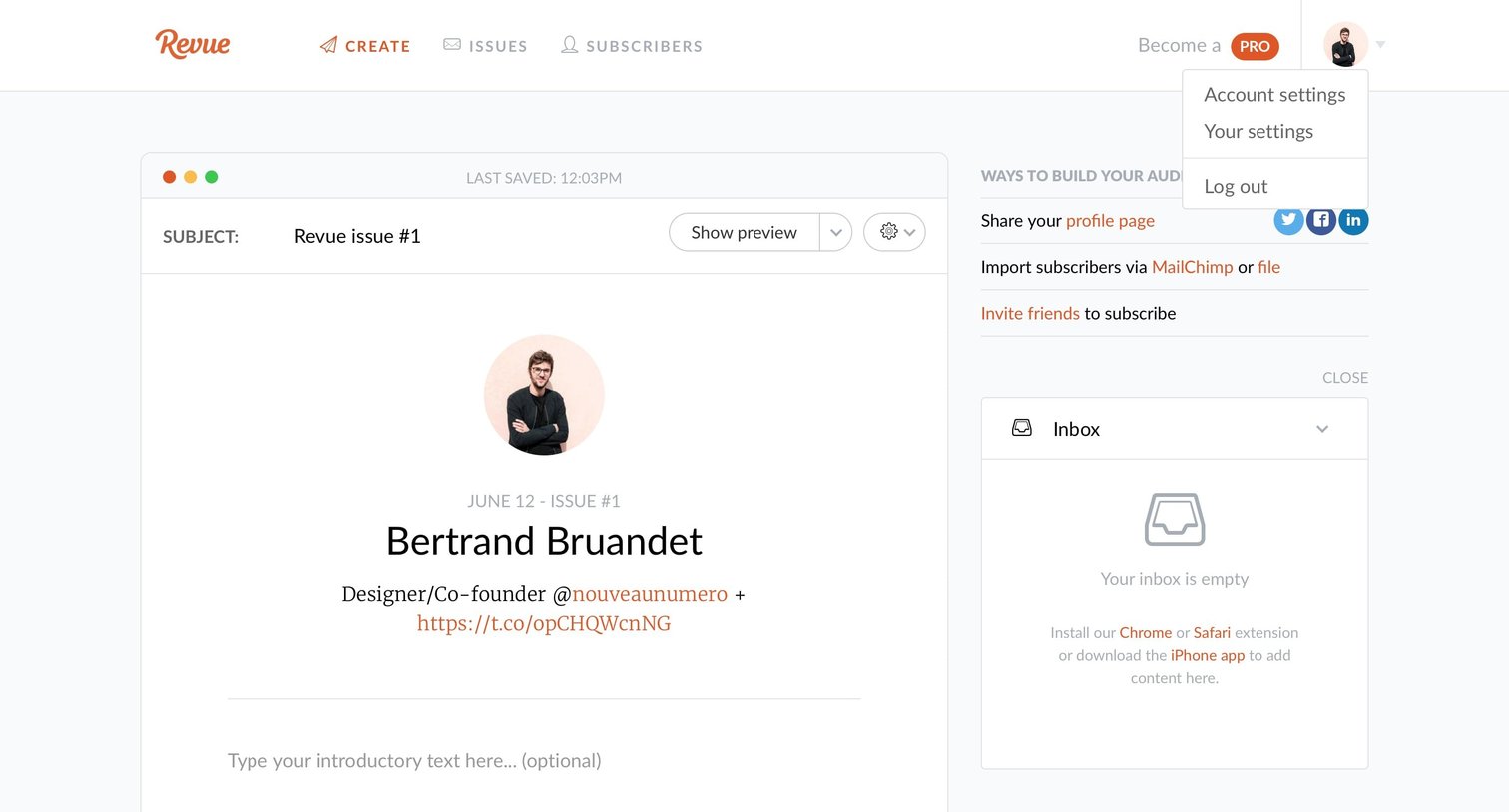Open the MailChimp import link

pyautogui.click(x=1192, y=267)
